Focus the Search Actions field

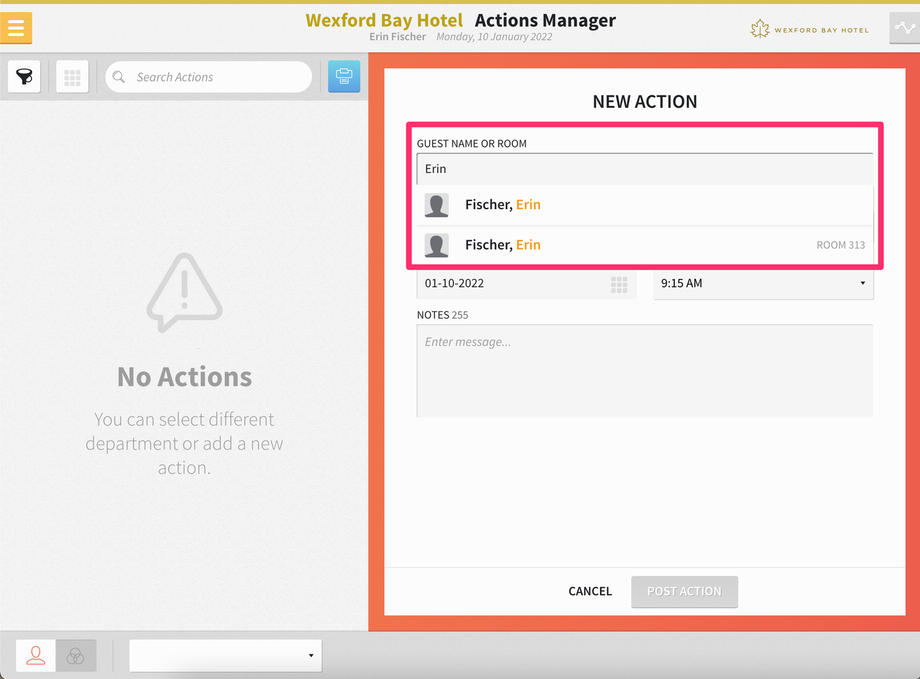(x=208, y=77)
